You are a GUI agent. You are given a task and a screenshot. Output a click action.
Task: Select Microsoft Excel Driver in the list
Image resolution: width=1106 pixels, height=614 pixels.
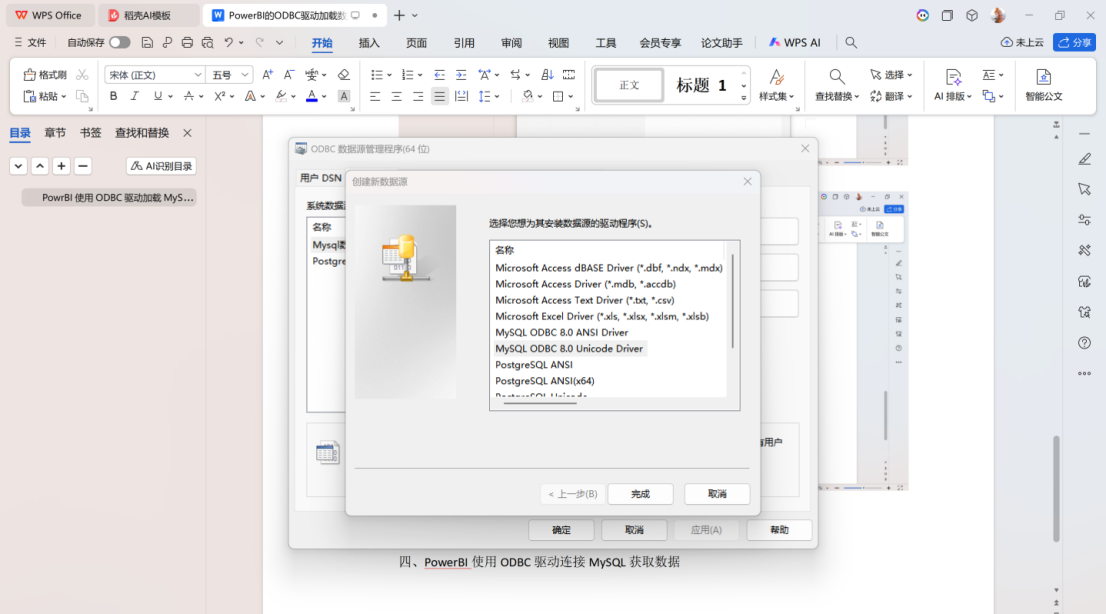pos(602,316)
